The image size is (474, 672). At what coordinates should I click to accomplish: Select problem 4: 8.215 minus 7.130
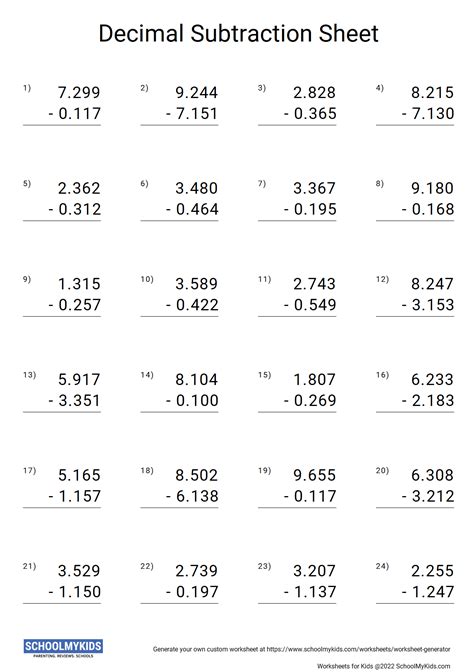coord(415,105)
